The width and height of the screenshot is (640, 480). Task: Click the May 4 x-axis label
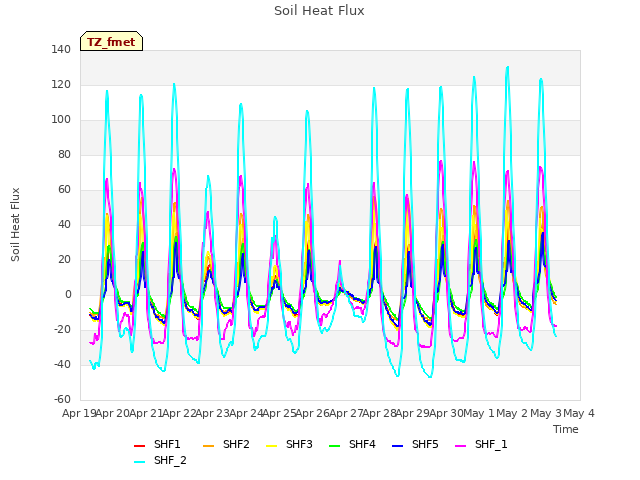(x=579, y=413)
